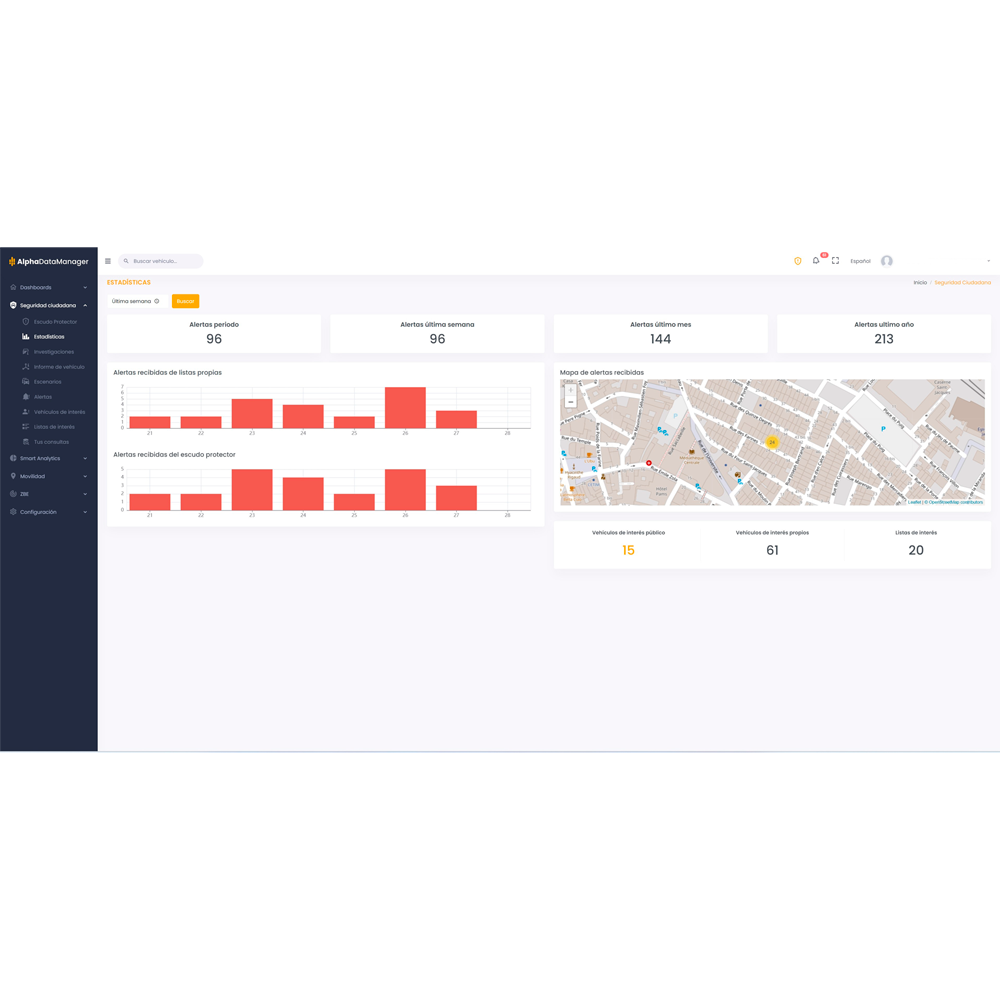Open the Dashboards menu item
Image resolution: width=1000 pixels, height=1000 pixels.
pos(33,287)
